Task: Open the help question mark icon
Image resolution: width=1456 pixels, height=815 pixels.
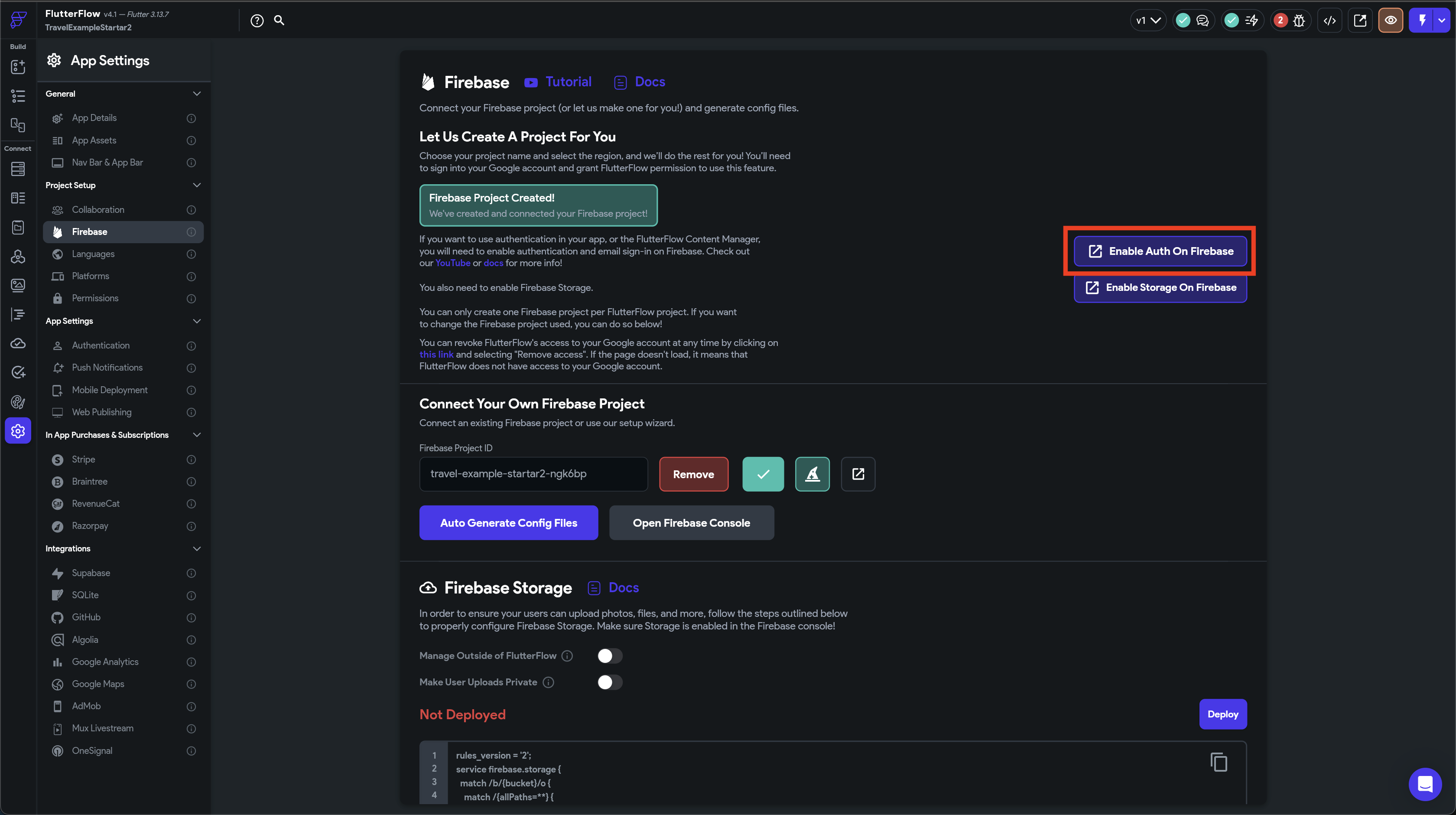Action: coord(257,20)
